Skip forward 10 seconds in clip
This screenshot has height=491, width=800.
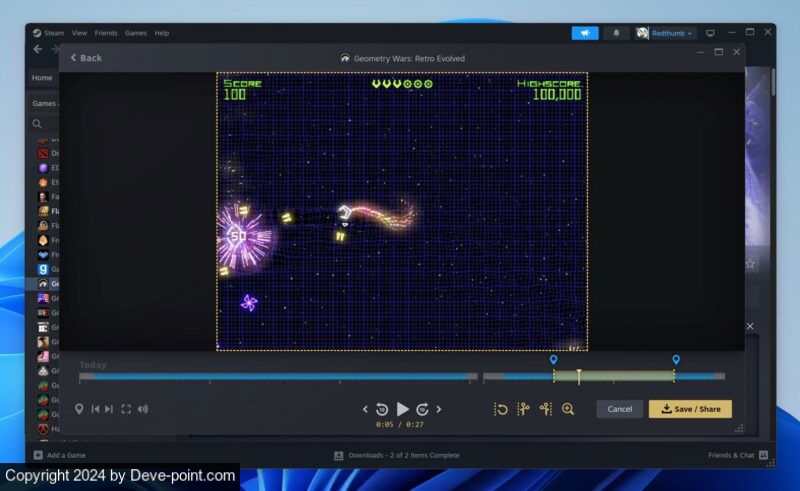[423, 409]
